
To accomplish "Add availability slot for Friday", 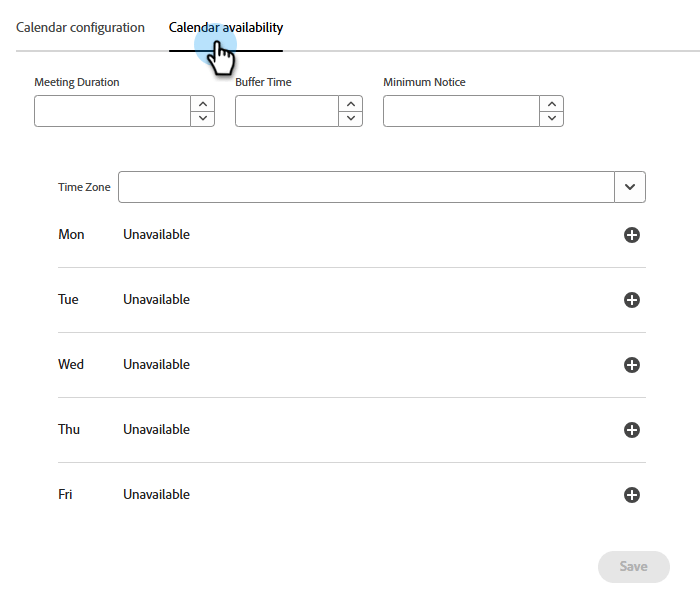I will [x=631, y=495].
